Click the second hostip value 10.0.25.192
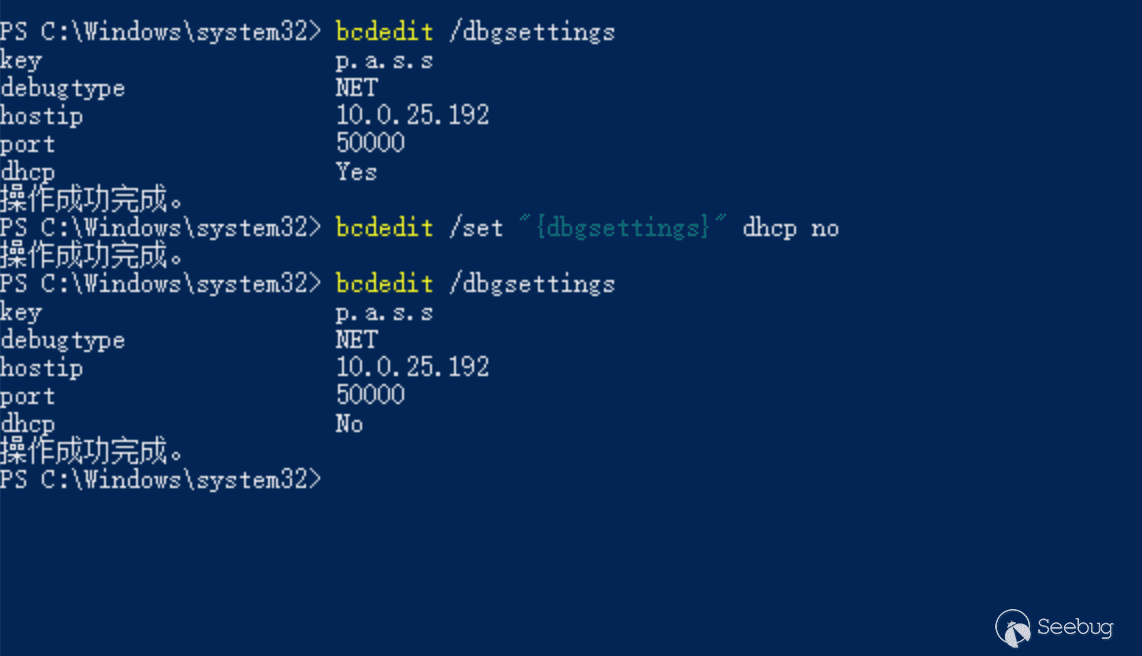 (412, 367)
